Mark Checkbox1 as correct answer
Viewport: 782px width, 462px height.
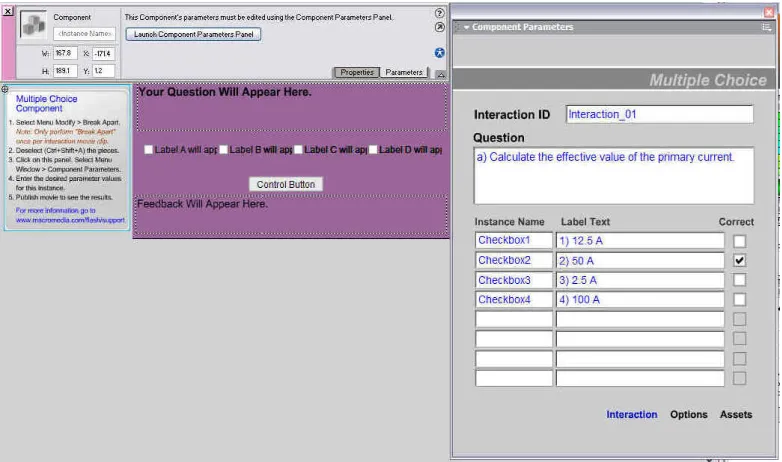[x=740, y=241]
